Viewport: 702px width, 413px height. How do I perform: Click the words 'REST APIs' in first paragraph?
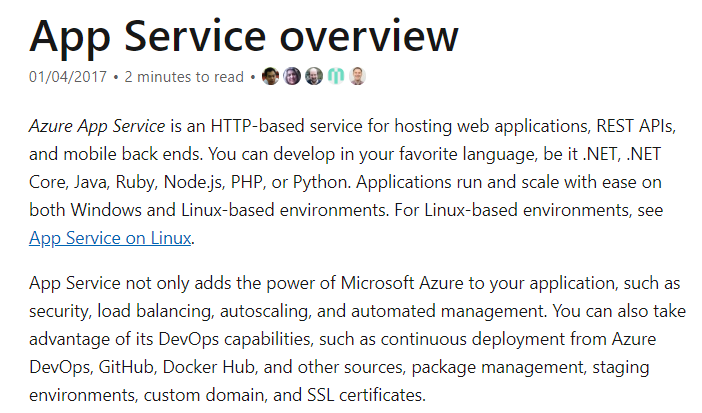click(x=635, y=126)
